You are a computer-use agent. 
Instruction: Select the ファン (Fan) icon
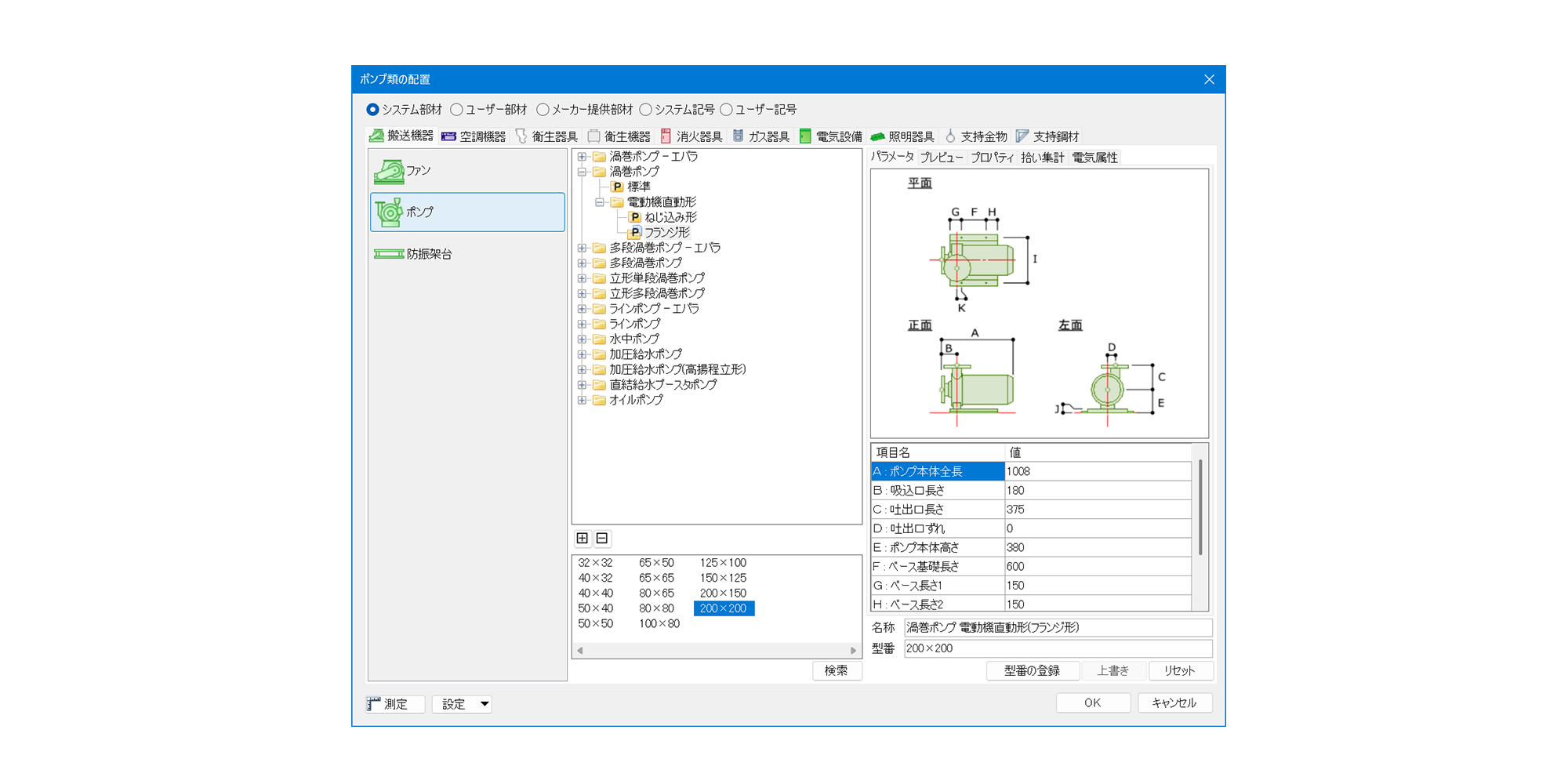pyautogui.click(x=389, y=171)
